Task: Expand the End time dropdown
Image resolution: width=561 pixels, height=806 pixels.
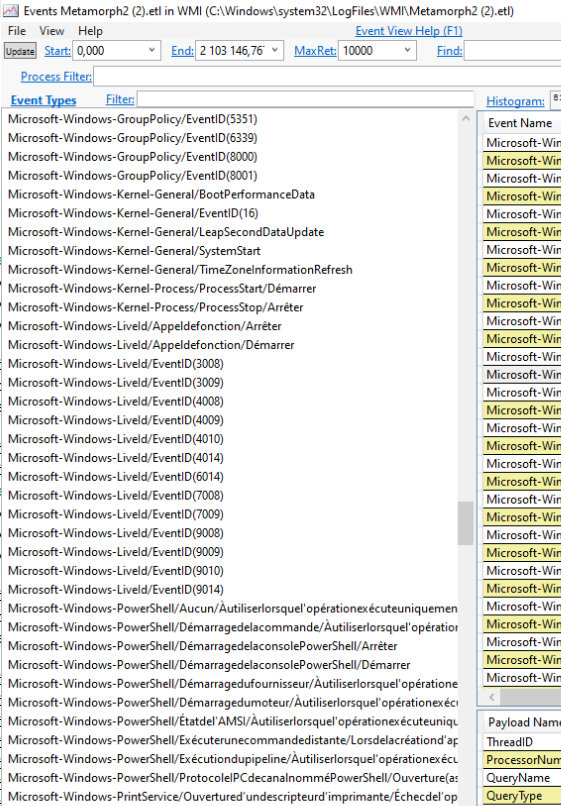Action: tap(275, 50)
